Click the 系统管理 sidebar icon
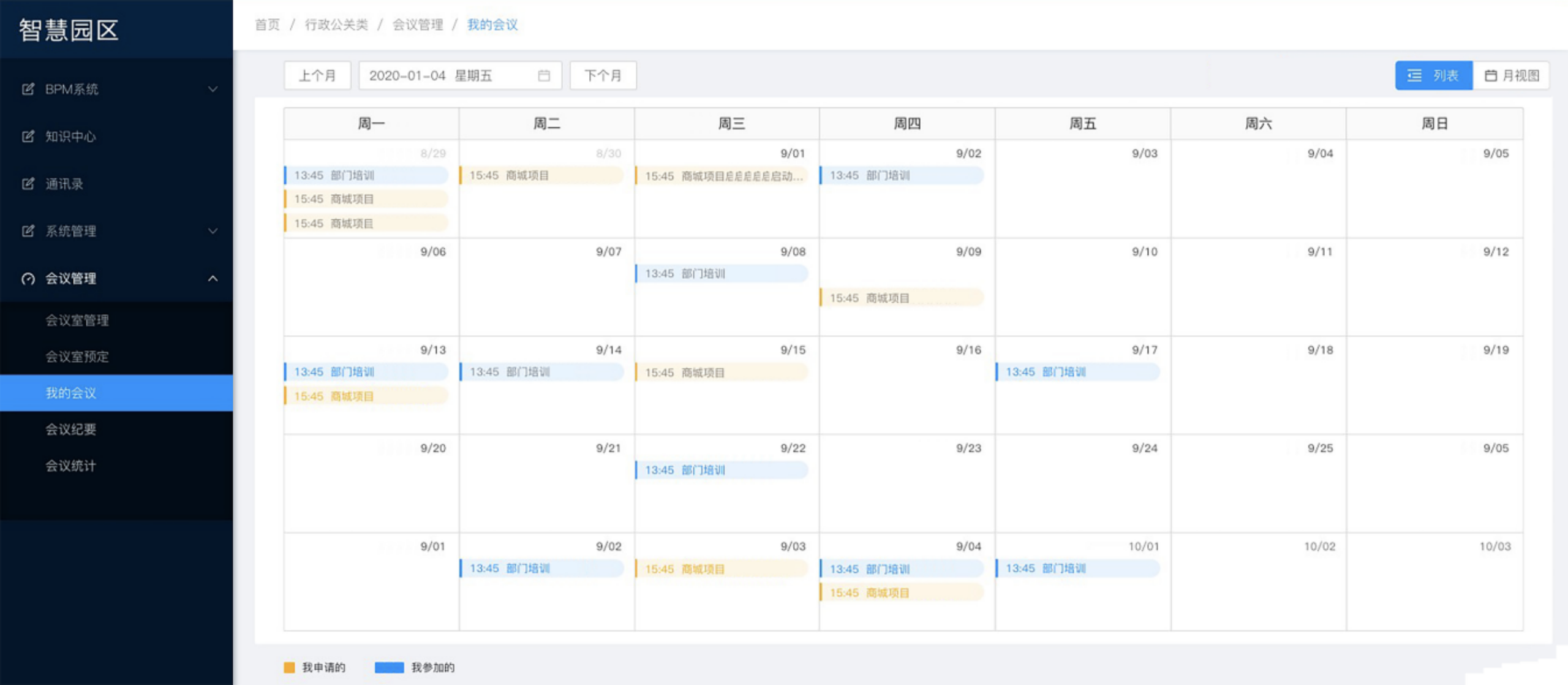The image size is (1568, 685). [x=28, y=231]
